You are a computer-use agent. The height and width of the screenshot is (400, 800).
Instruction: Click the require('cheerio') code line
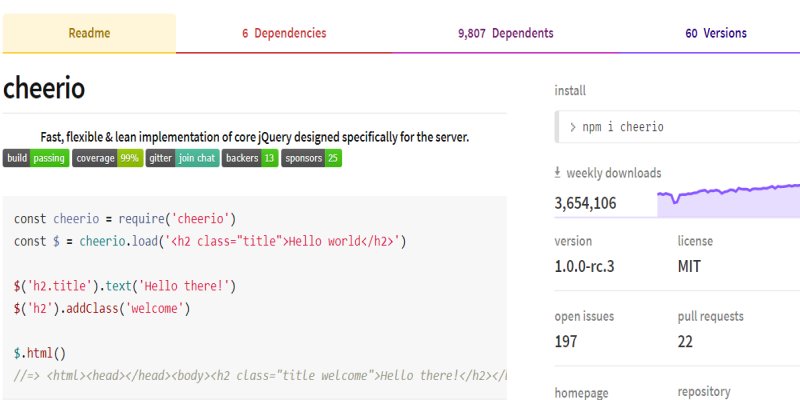(125, 219)
